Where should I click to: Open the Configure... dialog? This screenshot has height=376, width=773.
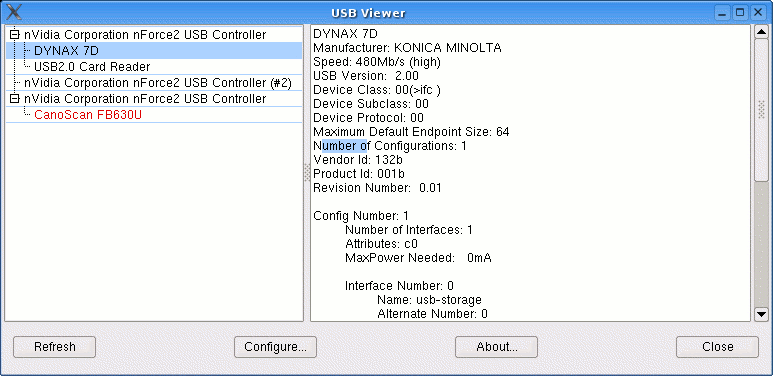pyautogui.click(x=276, y=347)
